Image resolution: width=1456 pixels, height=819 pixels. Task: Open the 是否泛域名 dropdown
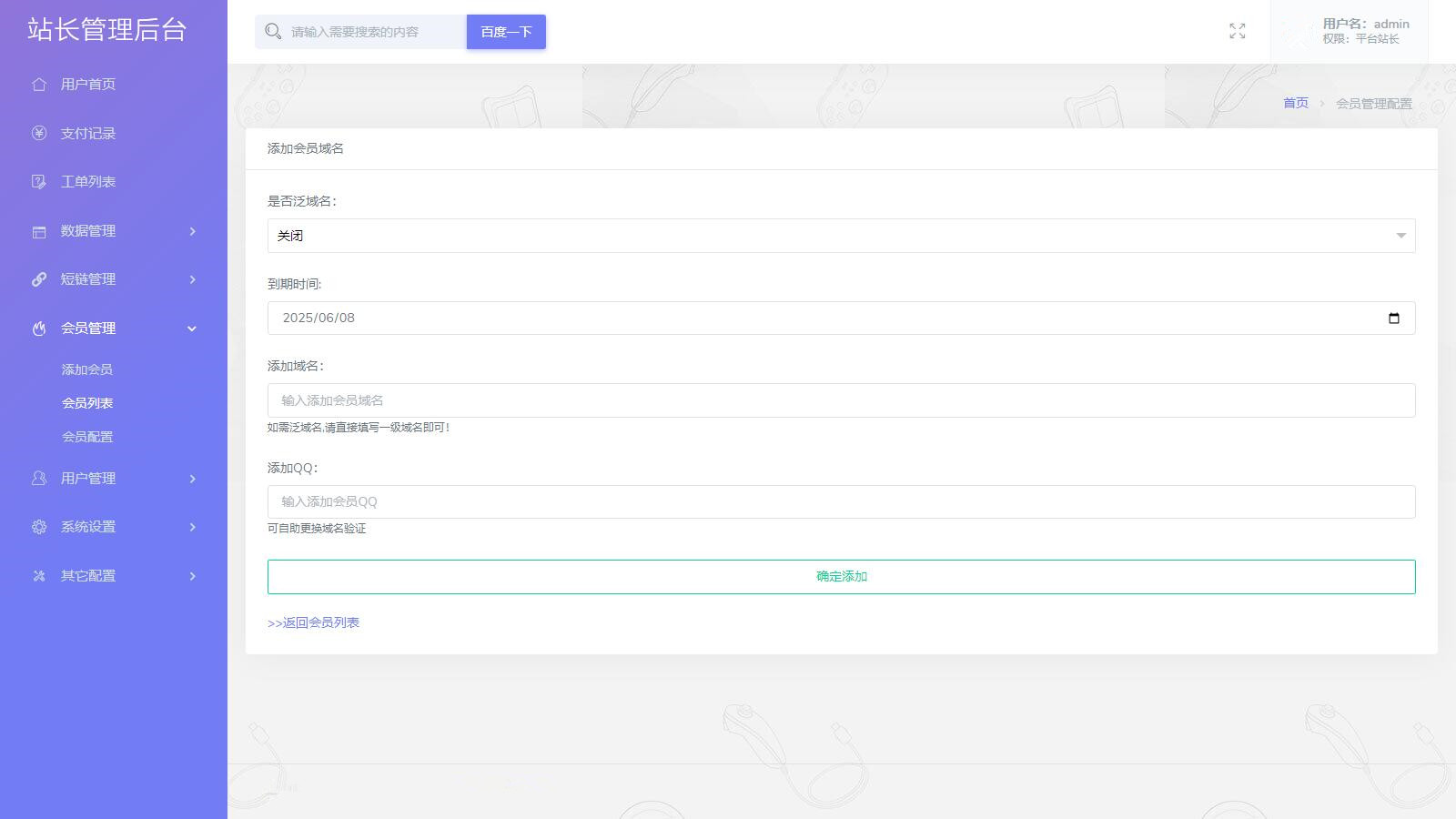(841, 236)
